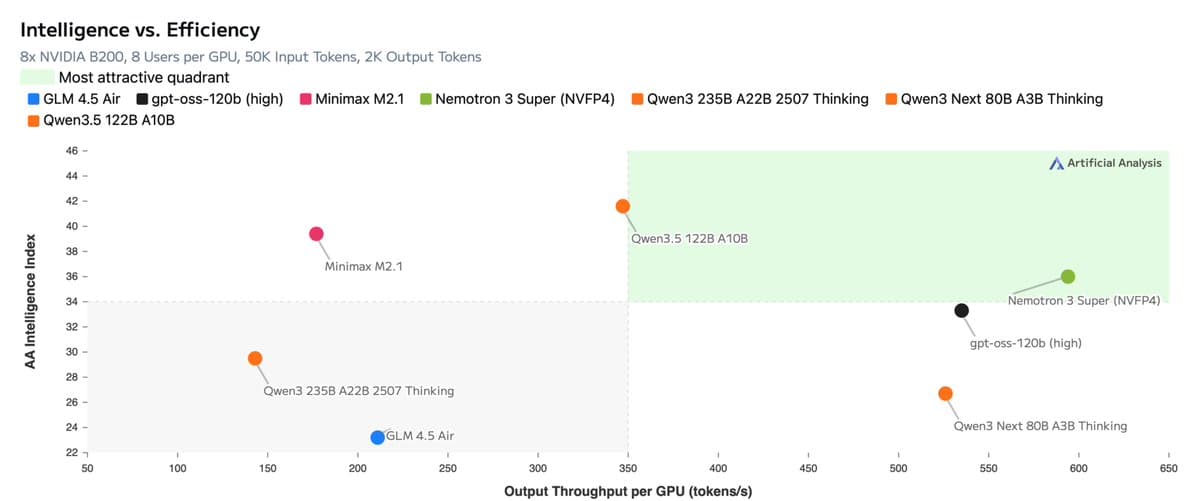The image size is (1199, 501).
Task: Click the Intelligence vs. Efficiency chart title
Action: tap(140, 30)
